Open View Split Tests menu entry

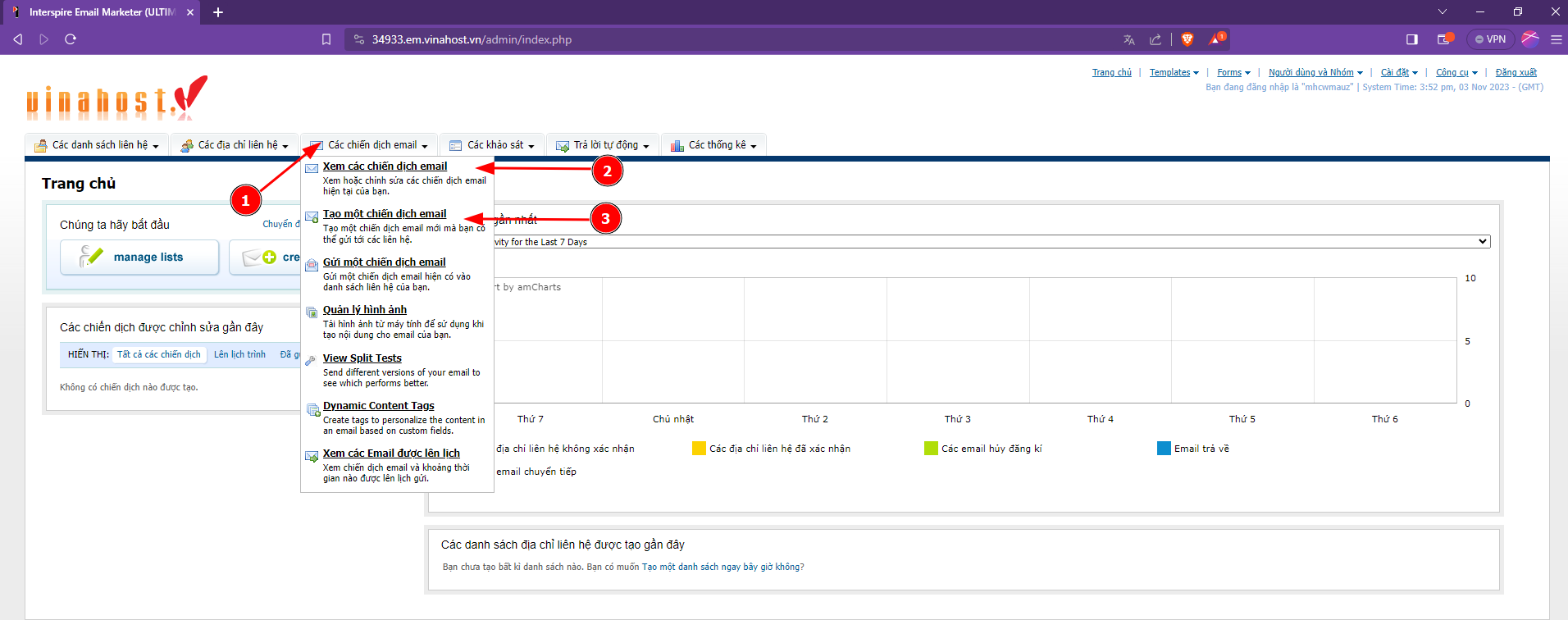[x=362, y=358]
